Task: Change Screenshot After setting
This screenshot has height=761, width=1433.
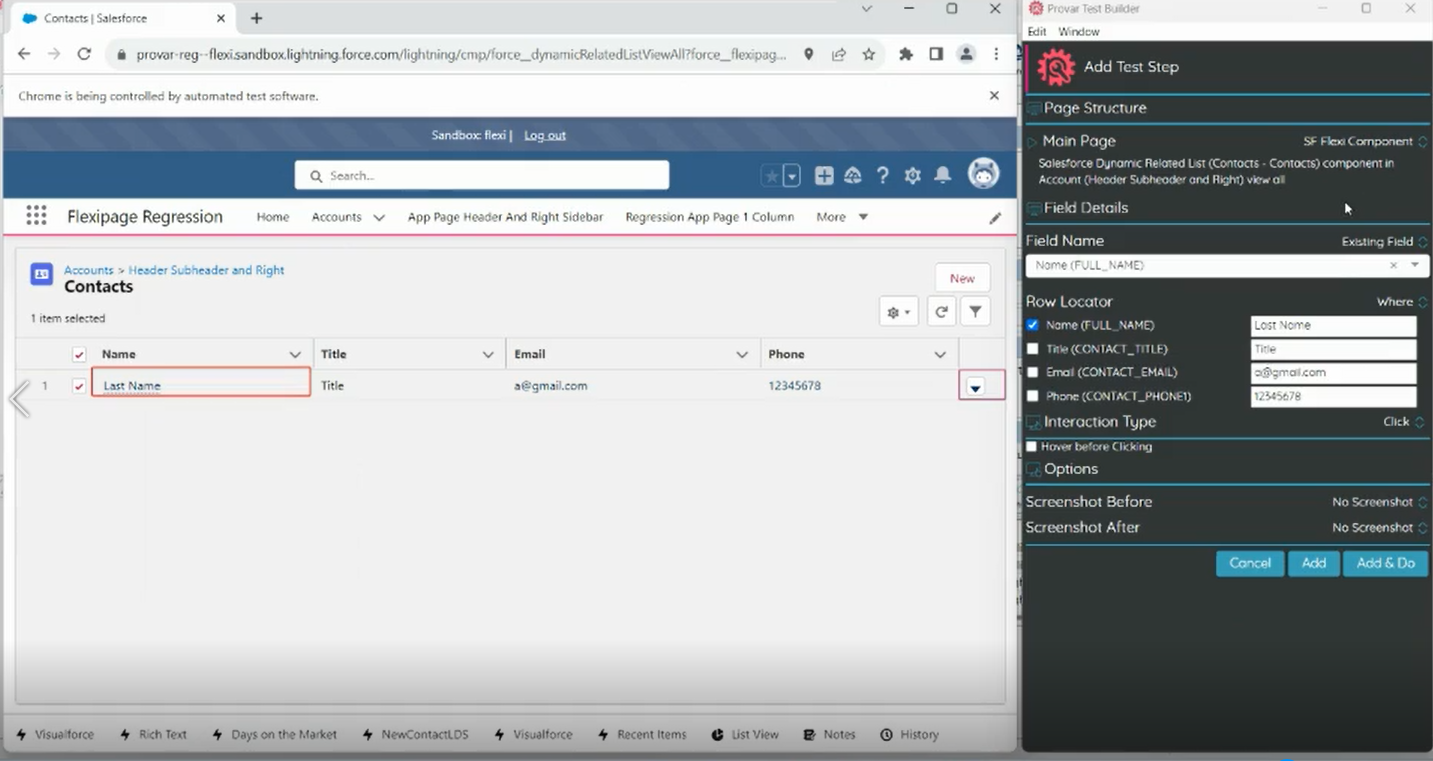Action: 1379,527
